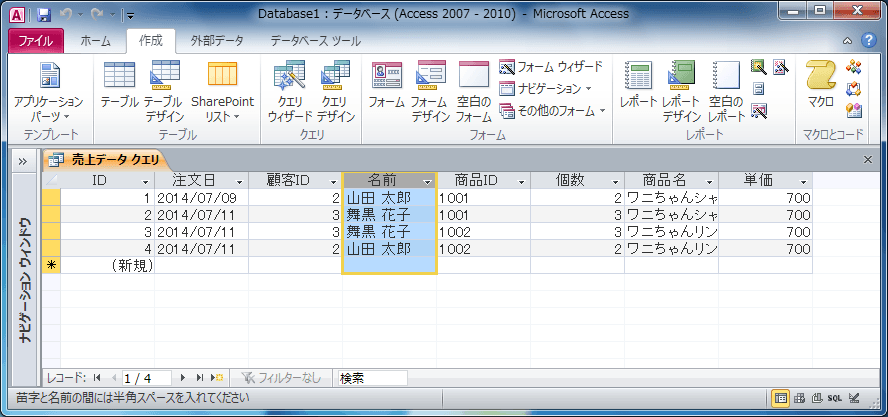The height and width of the screenshot is (417, 888).
Task: Switch to Datasheet view in status bar
Action: click(x=780, y=398)
